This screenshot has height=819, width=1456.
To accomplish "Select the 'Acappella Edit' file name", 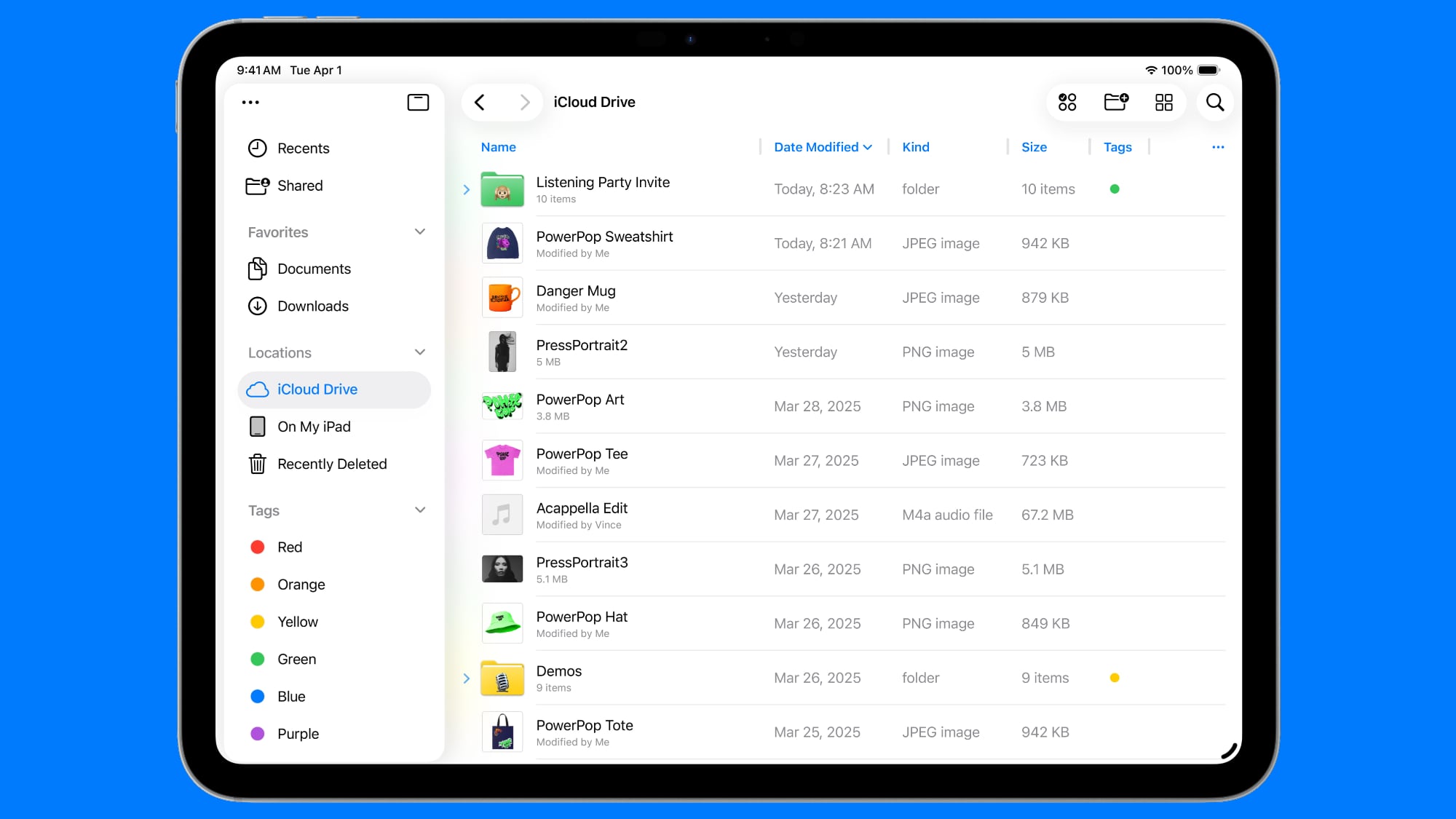I will [582, 508].
